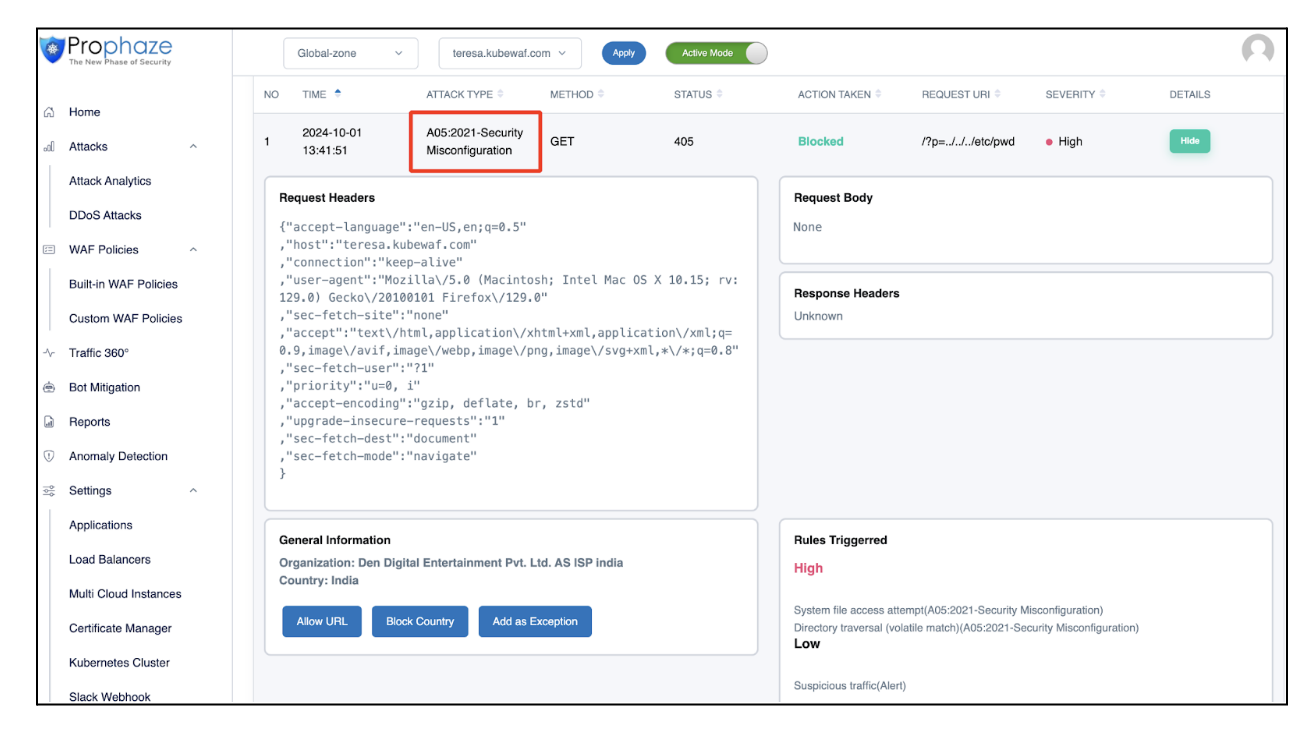Open the teresa.kubewaf.com domain dropdown

coord(509,53)
